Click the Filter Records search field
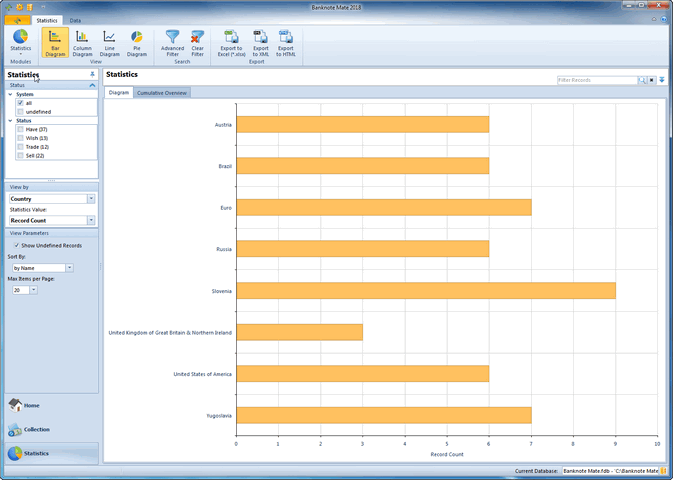 (596, 79)
